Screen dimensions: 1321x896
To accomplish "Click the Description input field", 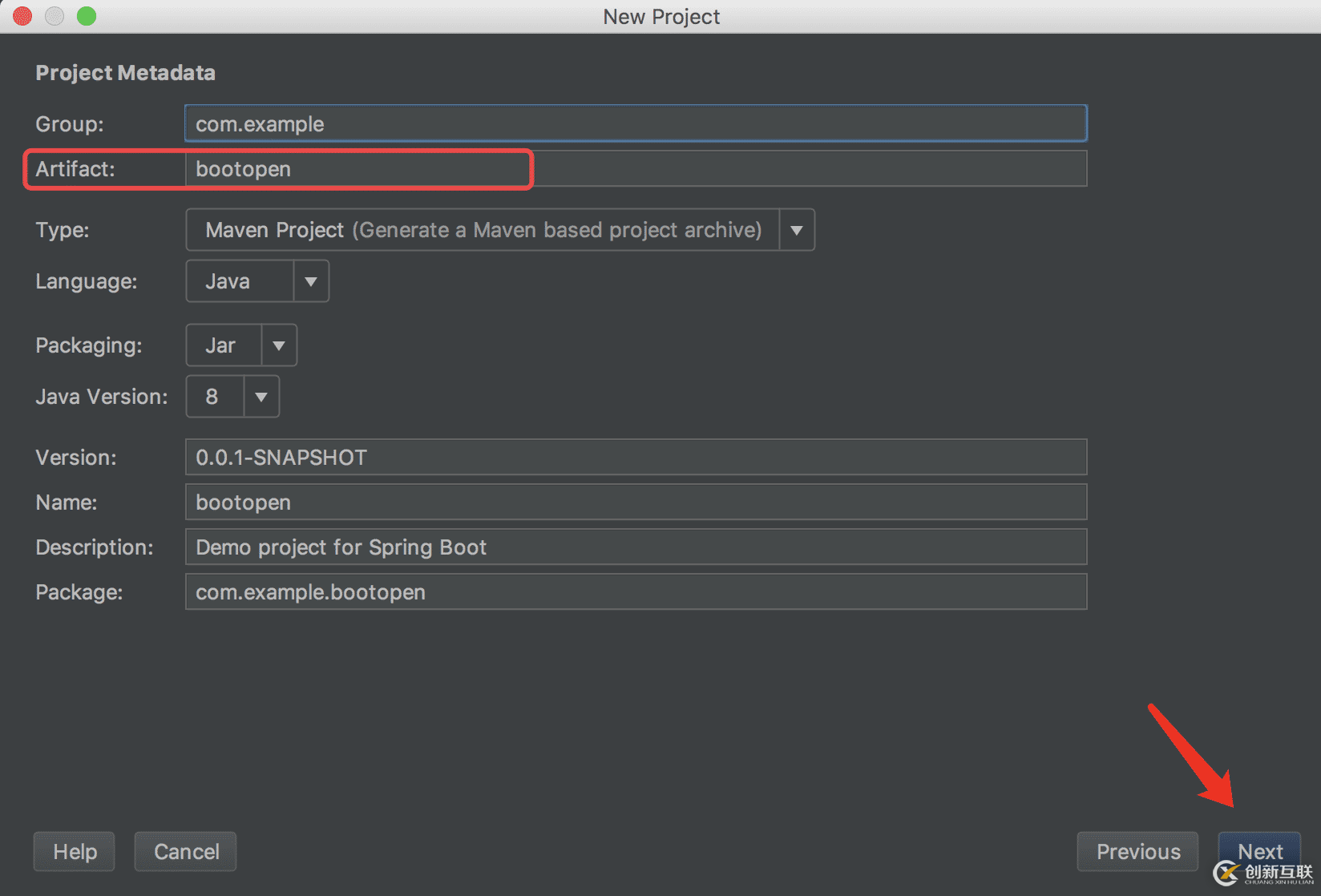I will (x=636, y=547).
